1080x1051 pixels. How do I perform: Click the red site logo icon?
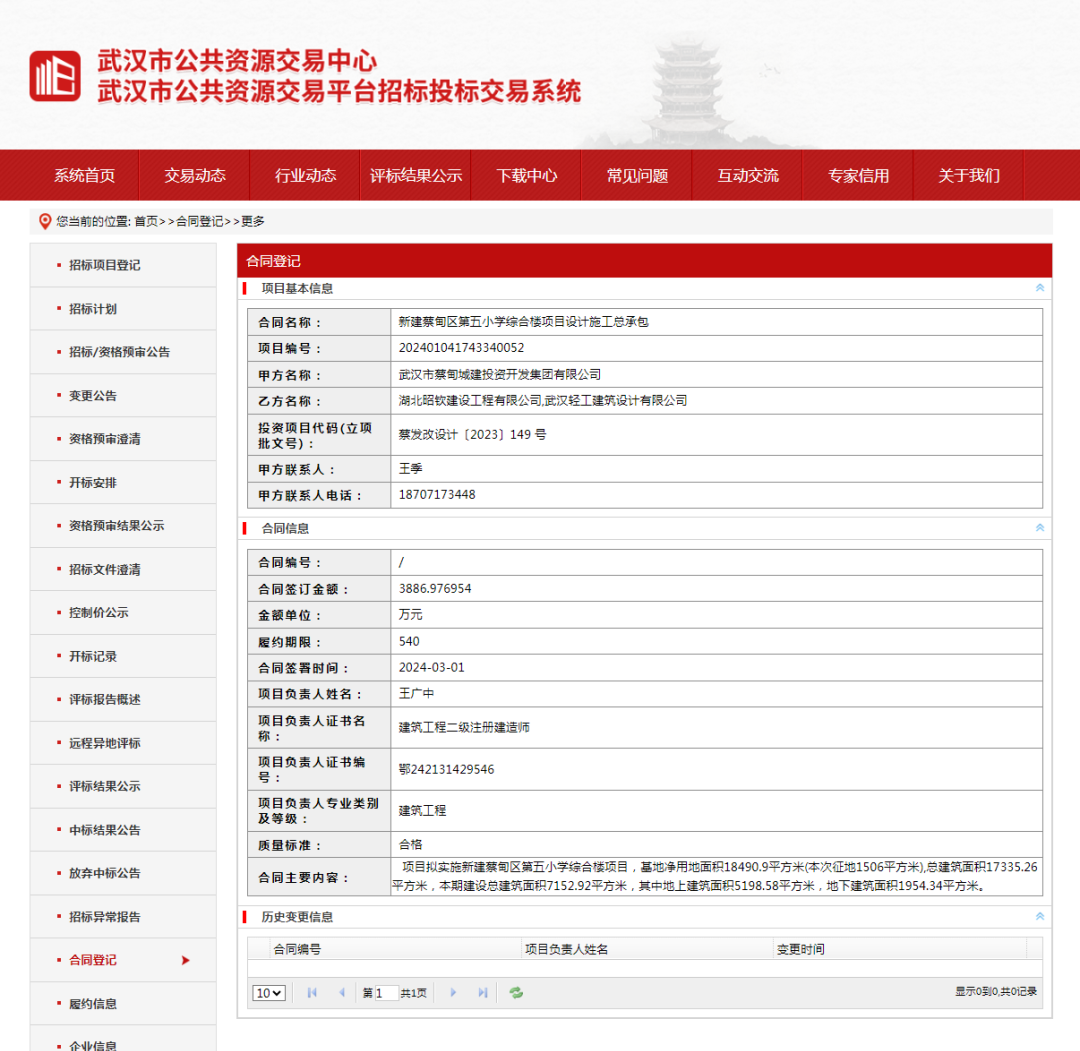(x=55, y=76)
